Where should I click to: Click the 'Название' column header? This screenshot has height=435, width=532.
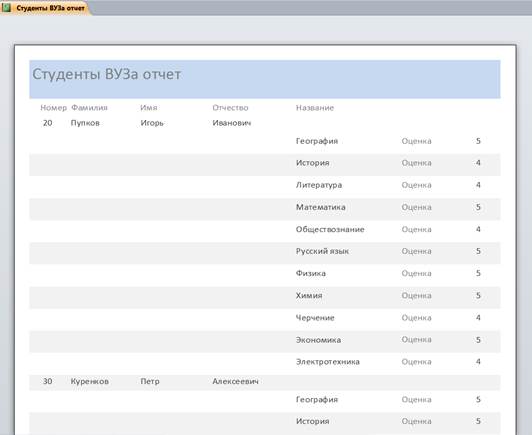(315, 108)
